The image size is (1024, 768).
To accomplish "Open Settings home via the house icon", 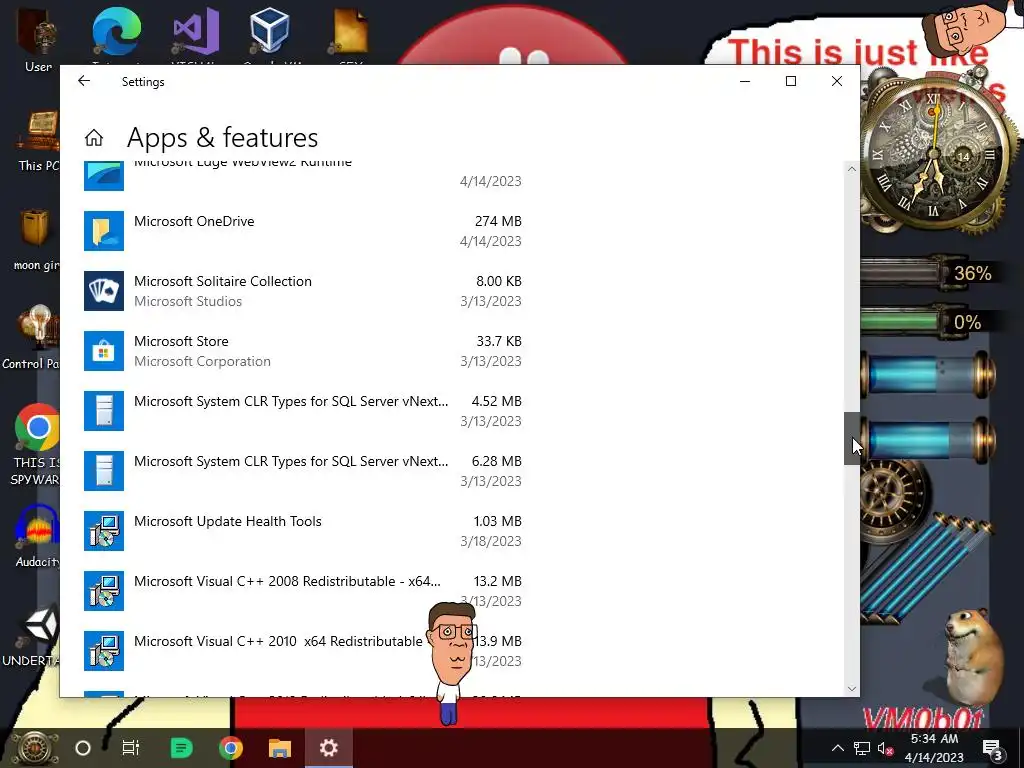I will [x=94, y=138].
